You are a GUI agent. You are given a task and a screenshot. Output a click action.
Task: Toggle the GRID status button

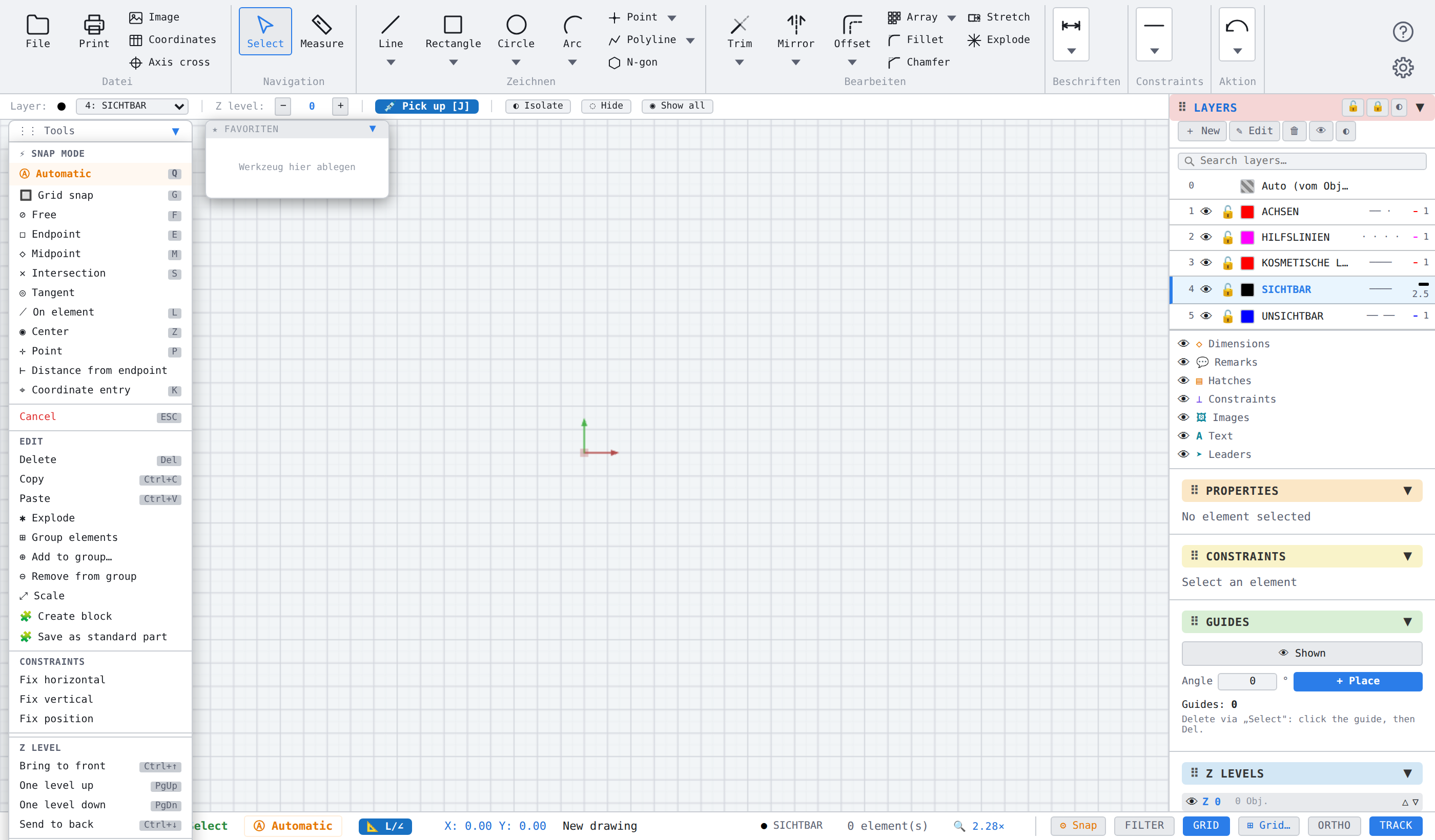(1205, 825)
